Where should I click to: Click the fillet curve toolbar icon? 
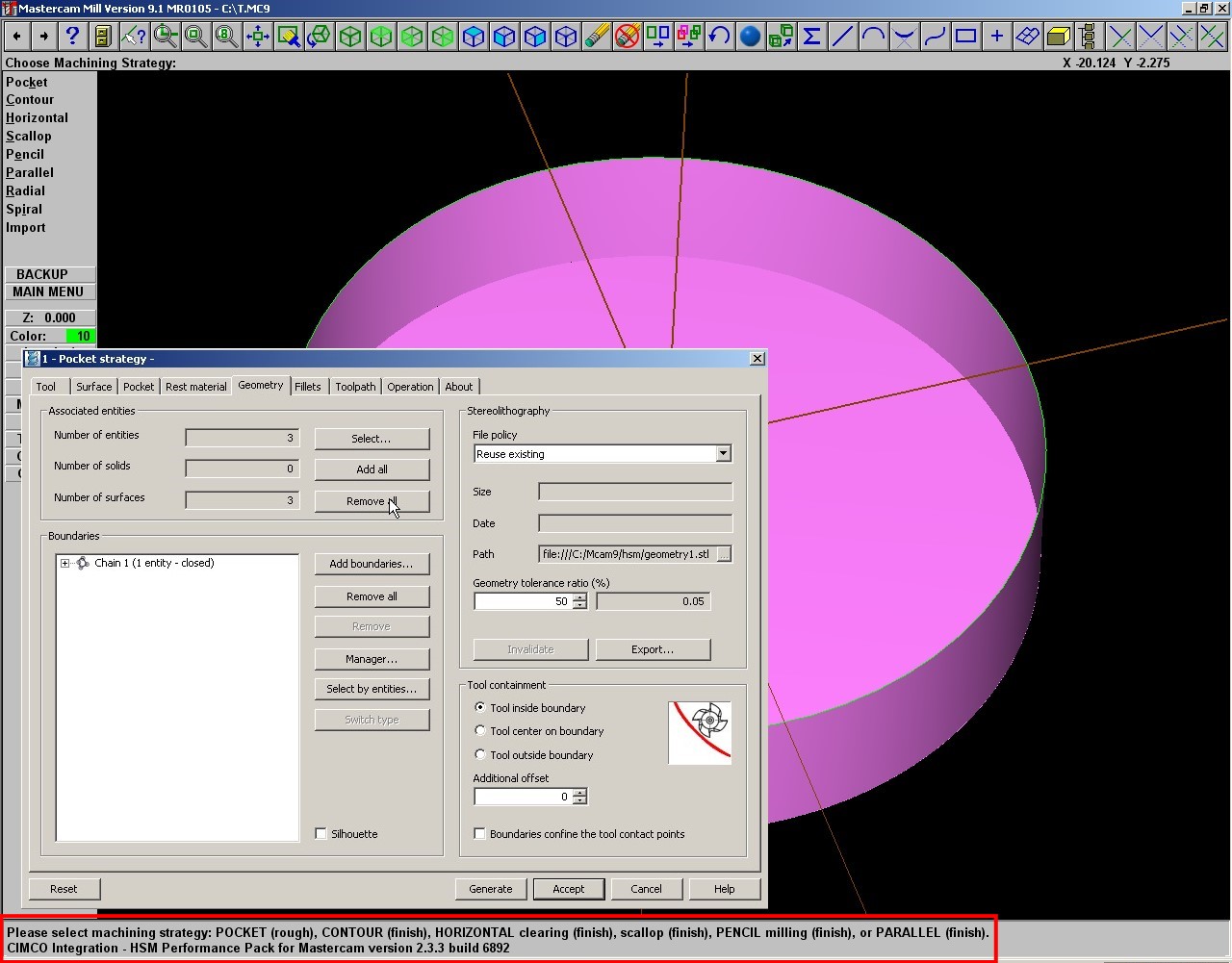tap(904, 37)
